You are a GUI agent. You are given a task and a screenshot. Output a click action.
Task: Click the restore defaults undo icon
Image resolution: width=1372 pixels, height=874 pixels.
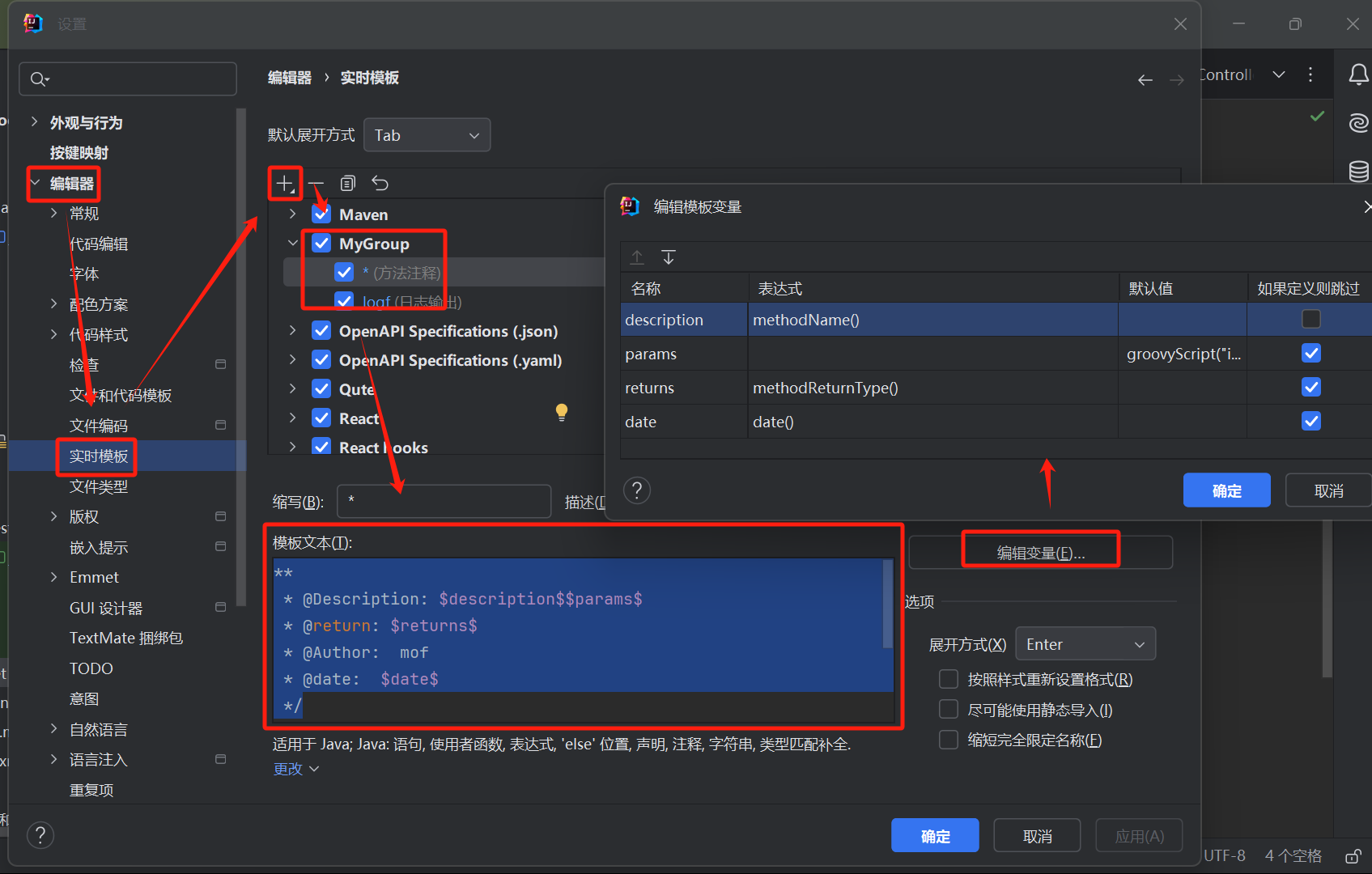[x=380, y=184]
